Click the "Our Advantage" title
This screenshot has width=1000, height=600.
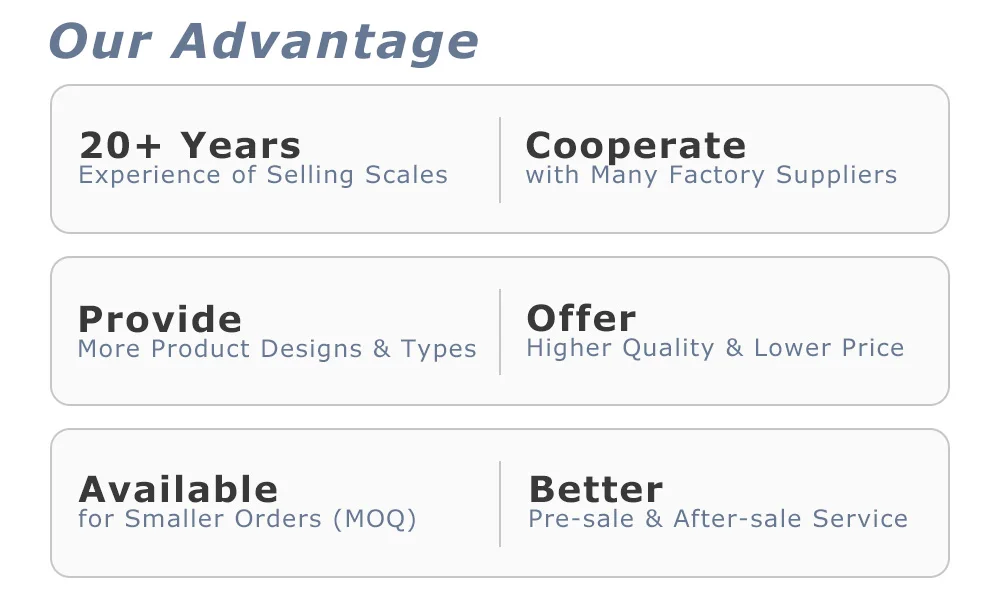pos(263,42)
